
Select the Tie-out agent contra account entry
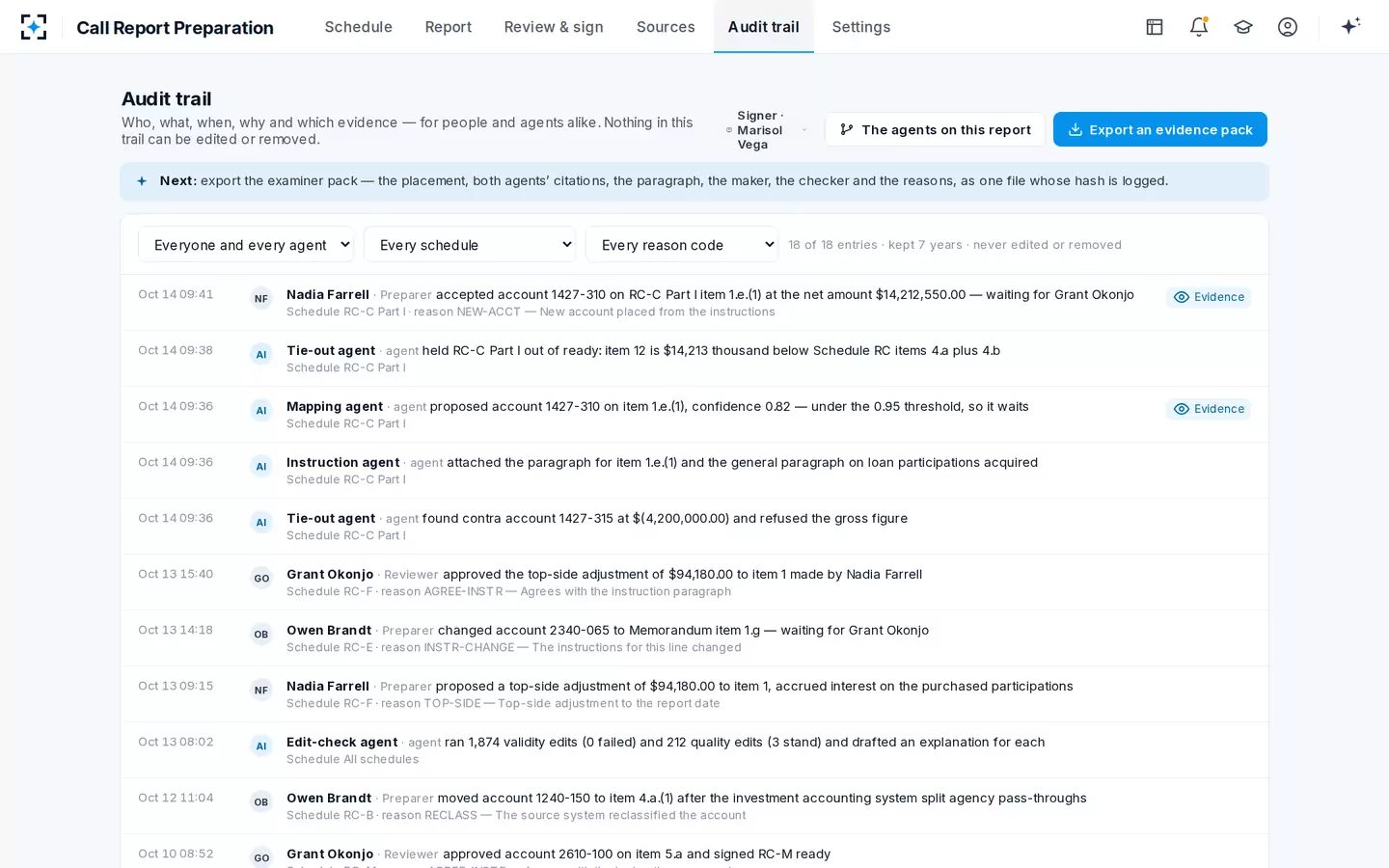(x=694, y=527)
